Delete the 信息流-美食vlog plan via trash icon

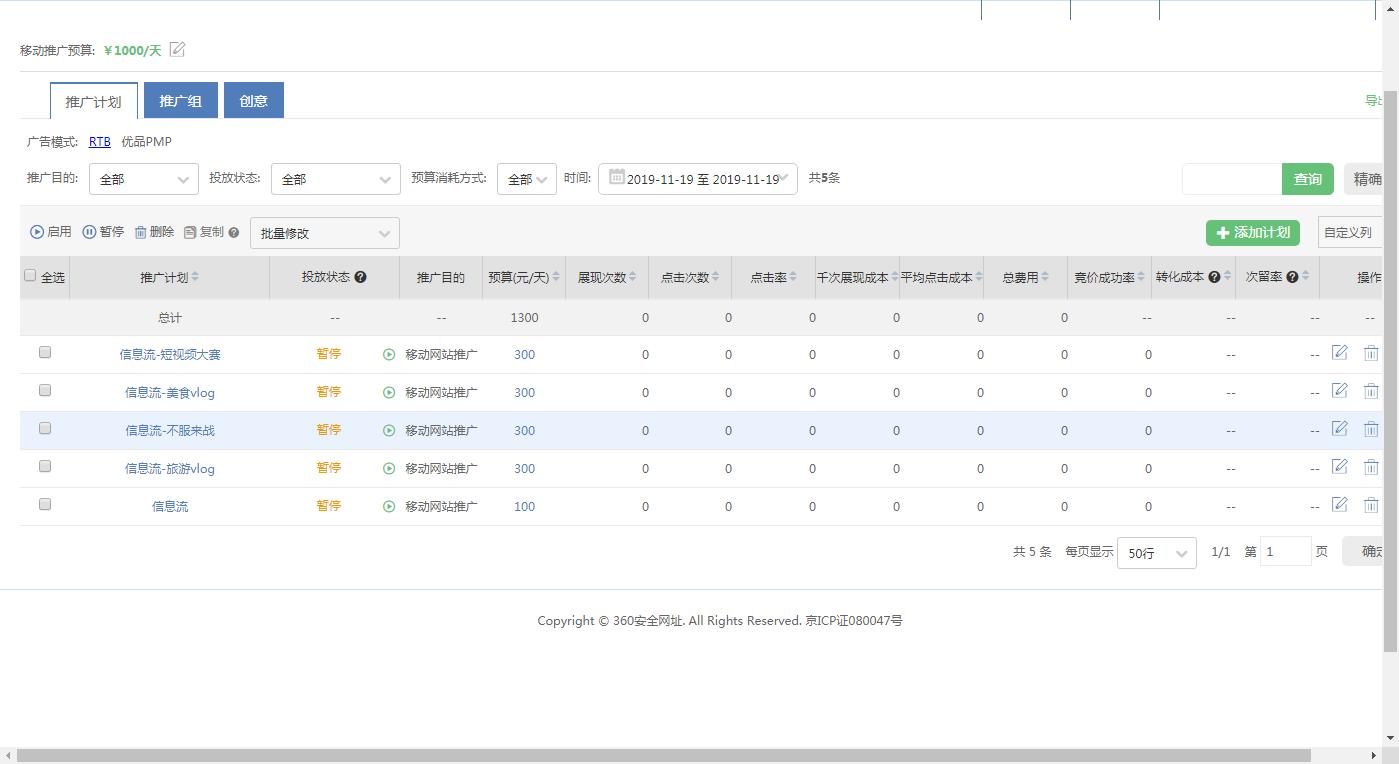(x=1371, y=391)
